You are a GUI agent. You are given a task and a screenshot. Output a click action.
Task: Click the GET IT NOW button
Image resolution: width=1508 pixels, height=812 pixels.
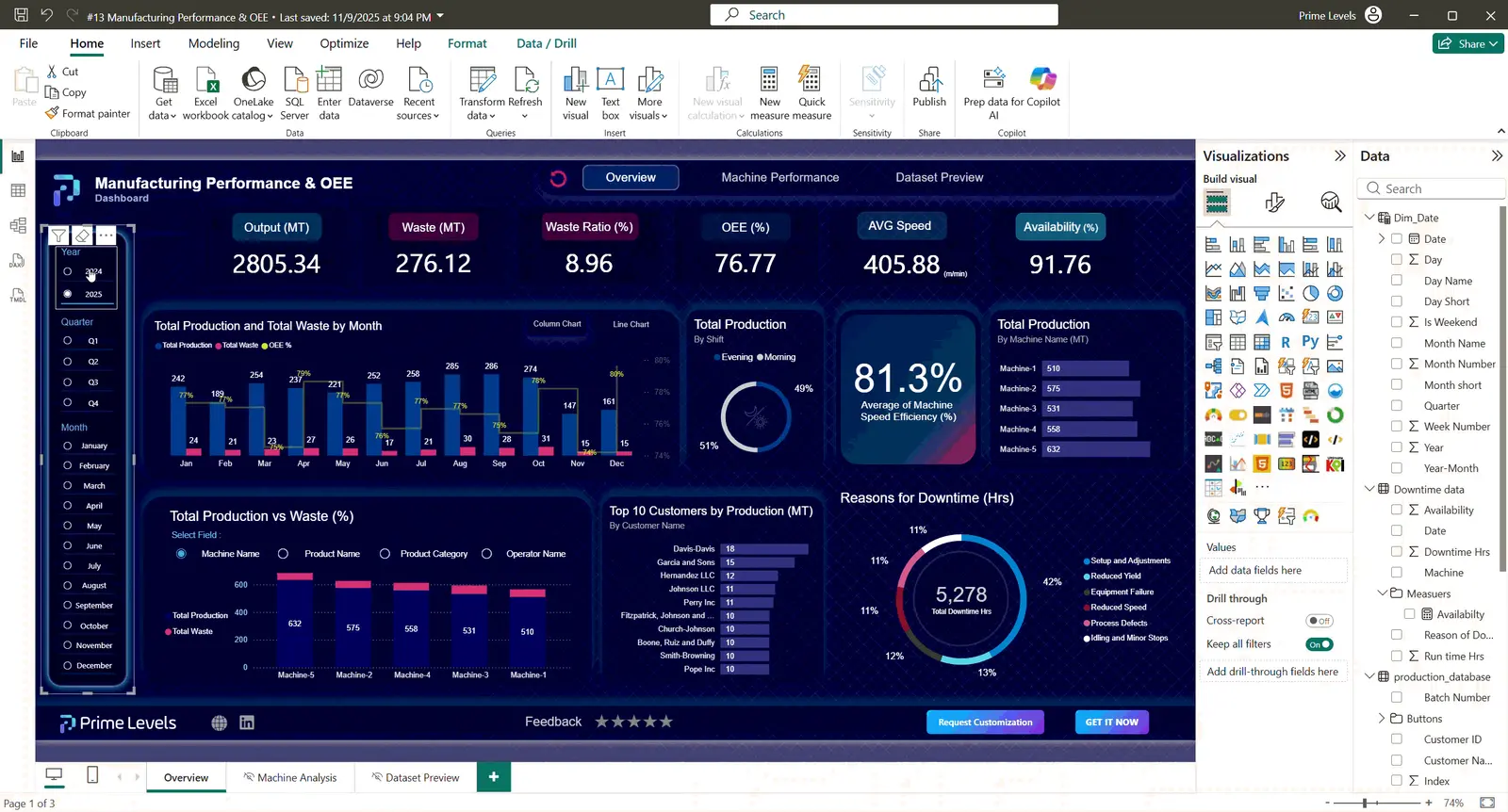point(1111,723)
